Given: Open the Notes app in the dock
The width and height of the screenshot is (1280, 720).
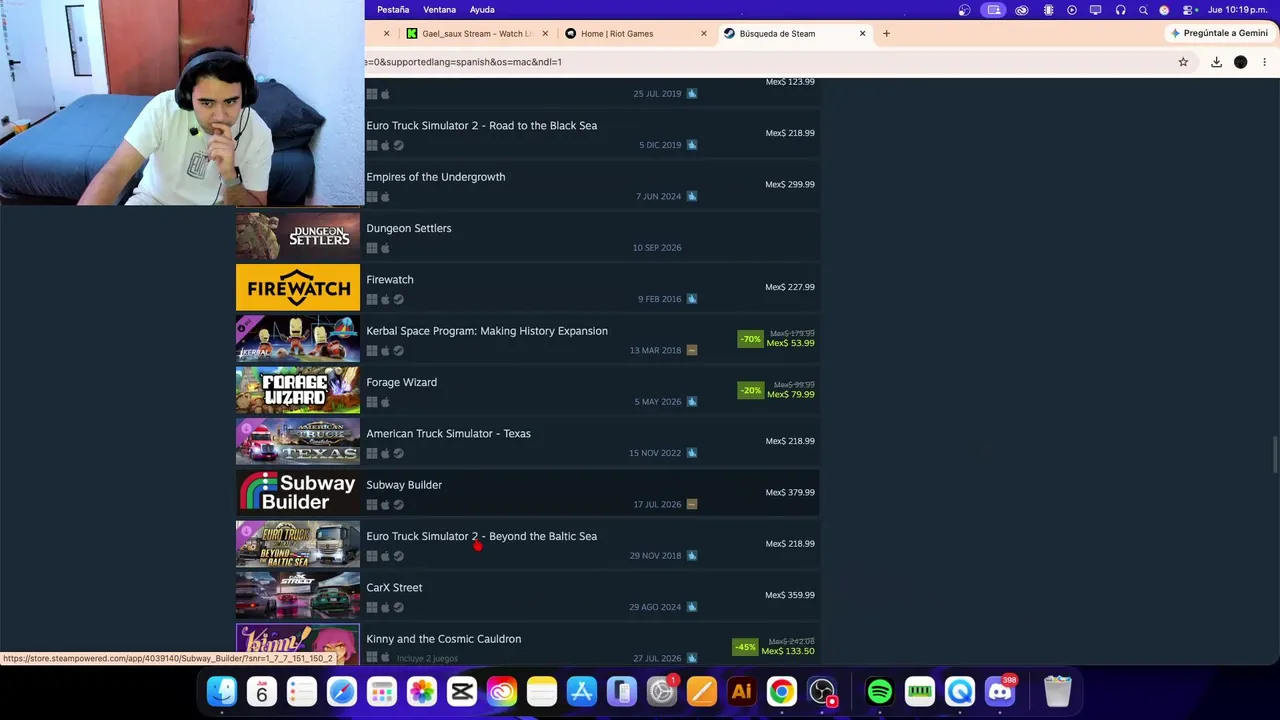Looking at the screenshot, I should (x=542, y=691).
